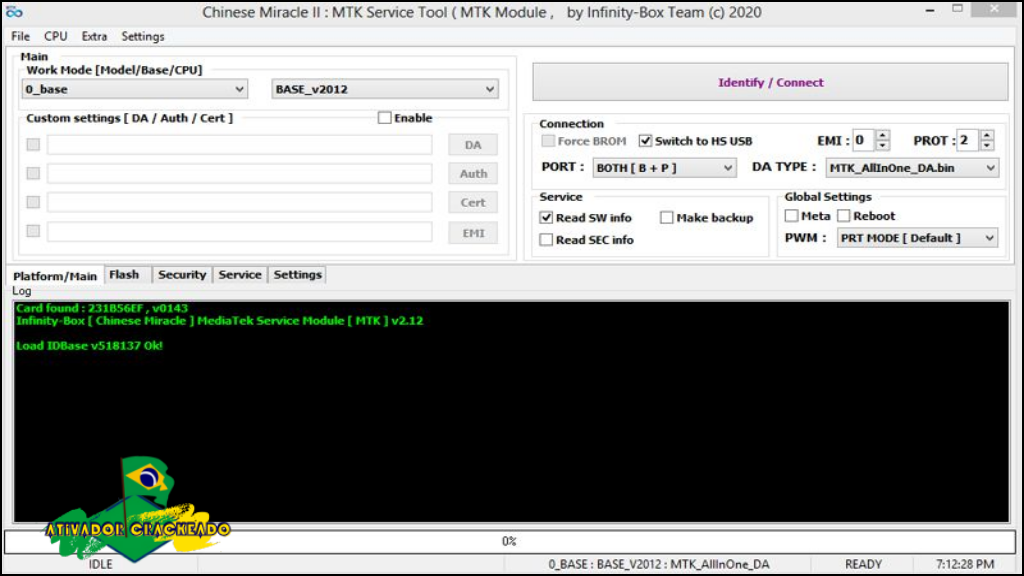Decrease the PROT value with down arrow
This screenshot has width=1024, height=576.
point(987,145)
